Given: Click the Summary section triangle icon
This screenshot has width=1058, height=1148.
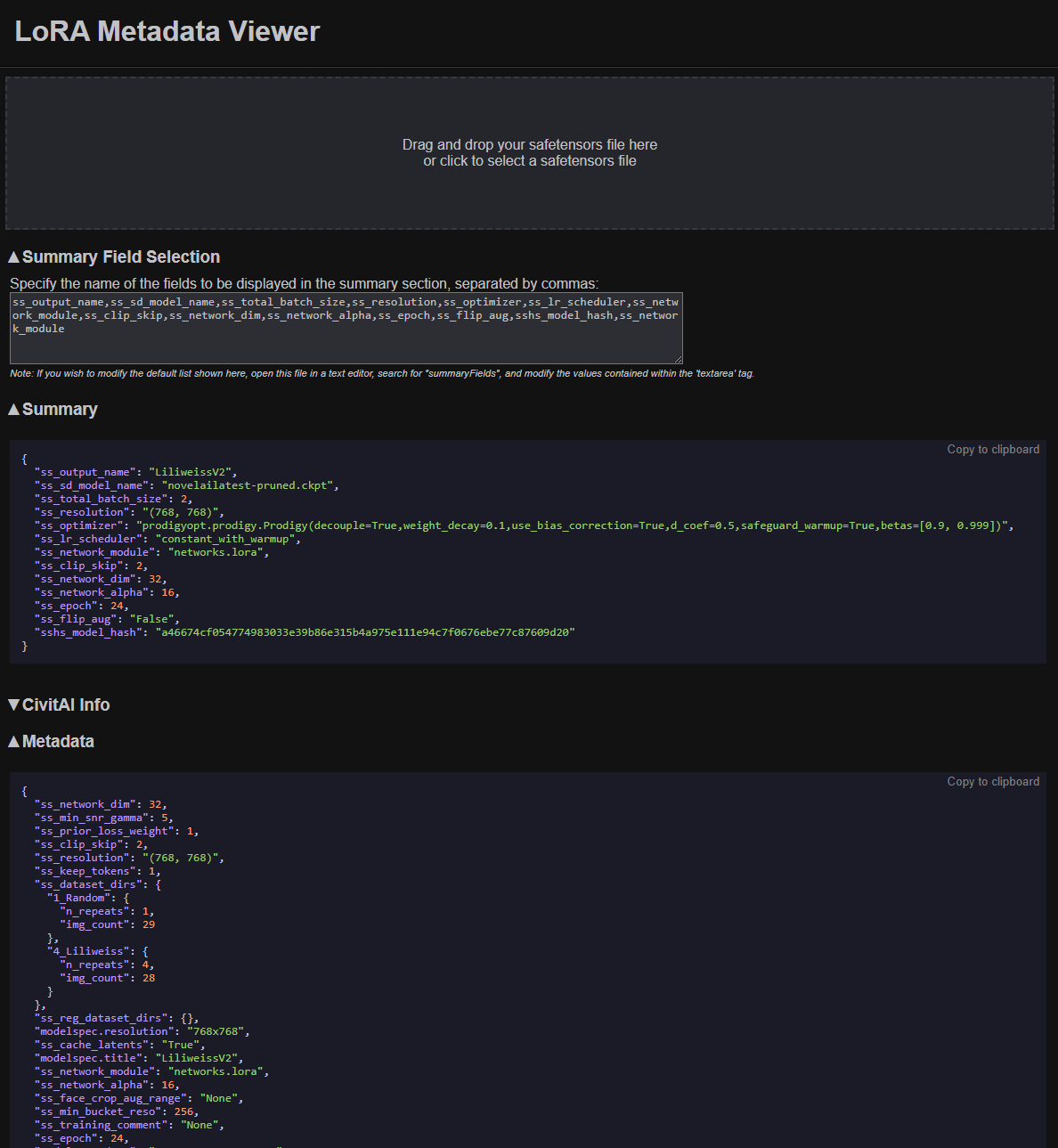Looking at the screenshot, I should pyautogui.click(x=13, y=409).
